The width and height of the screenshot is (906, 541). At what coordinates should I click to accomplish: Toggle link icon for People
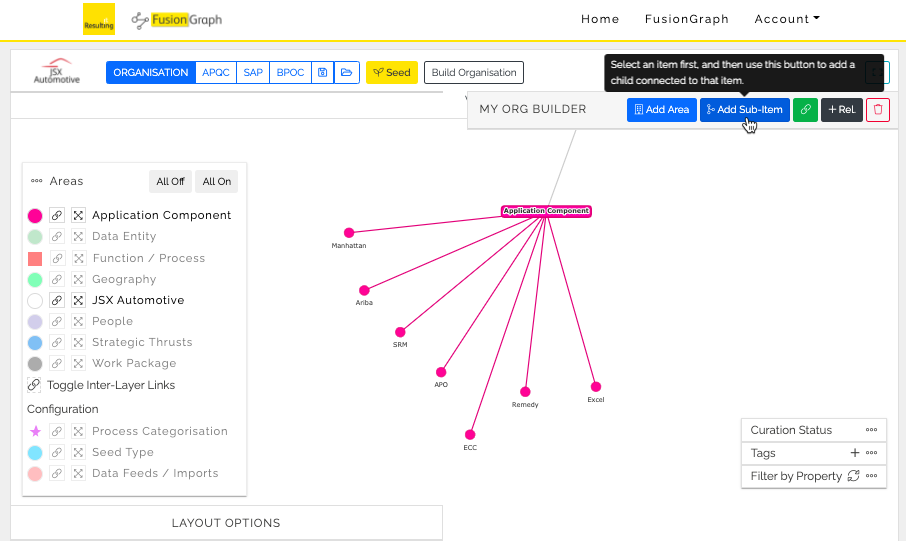57,321
